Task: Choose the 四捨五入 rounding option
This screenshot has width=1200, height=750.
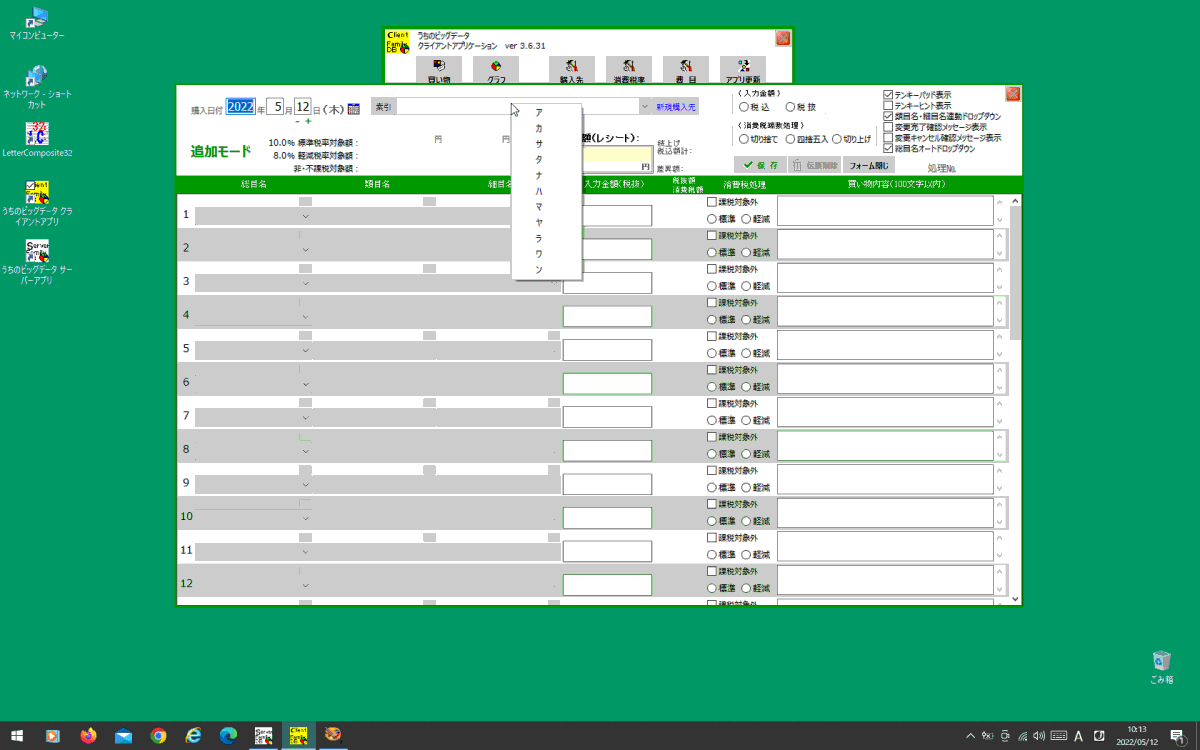Action: [x=791, y=139]
